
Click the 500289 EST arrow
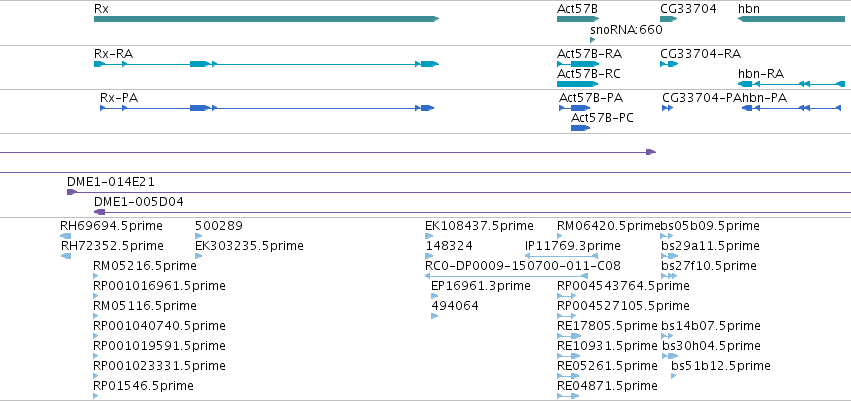(198, 236)
